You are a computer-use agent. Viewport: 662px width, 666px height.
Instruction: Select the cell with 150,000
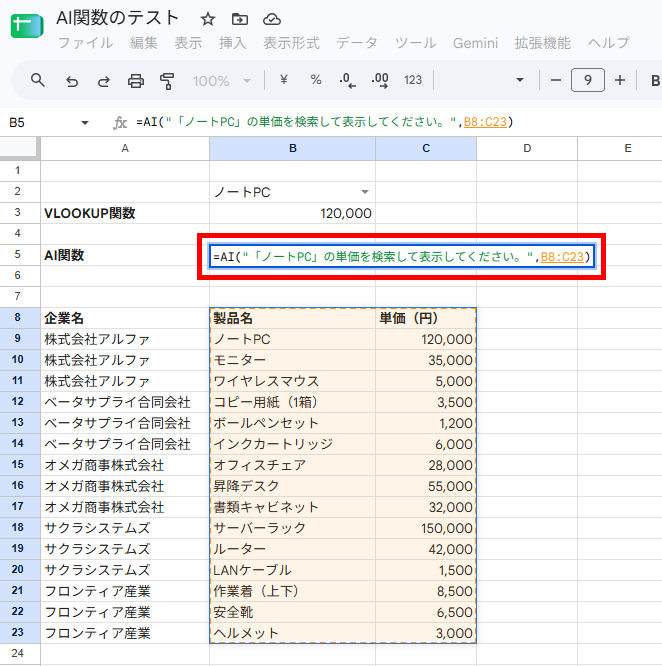click(426, 528)
